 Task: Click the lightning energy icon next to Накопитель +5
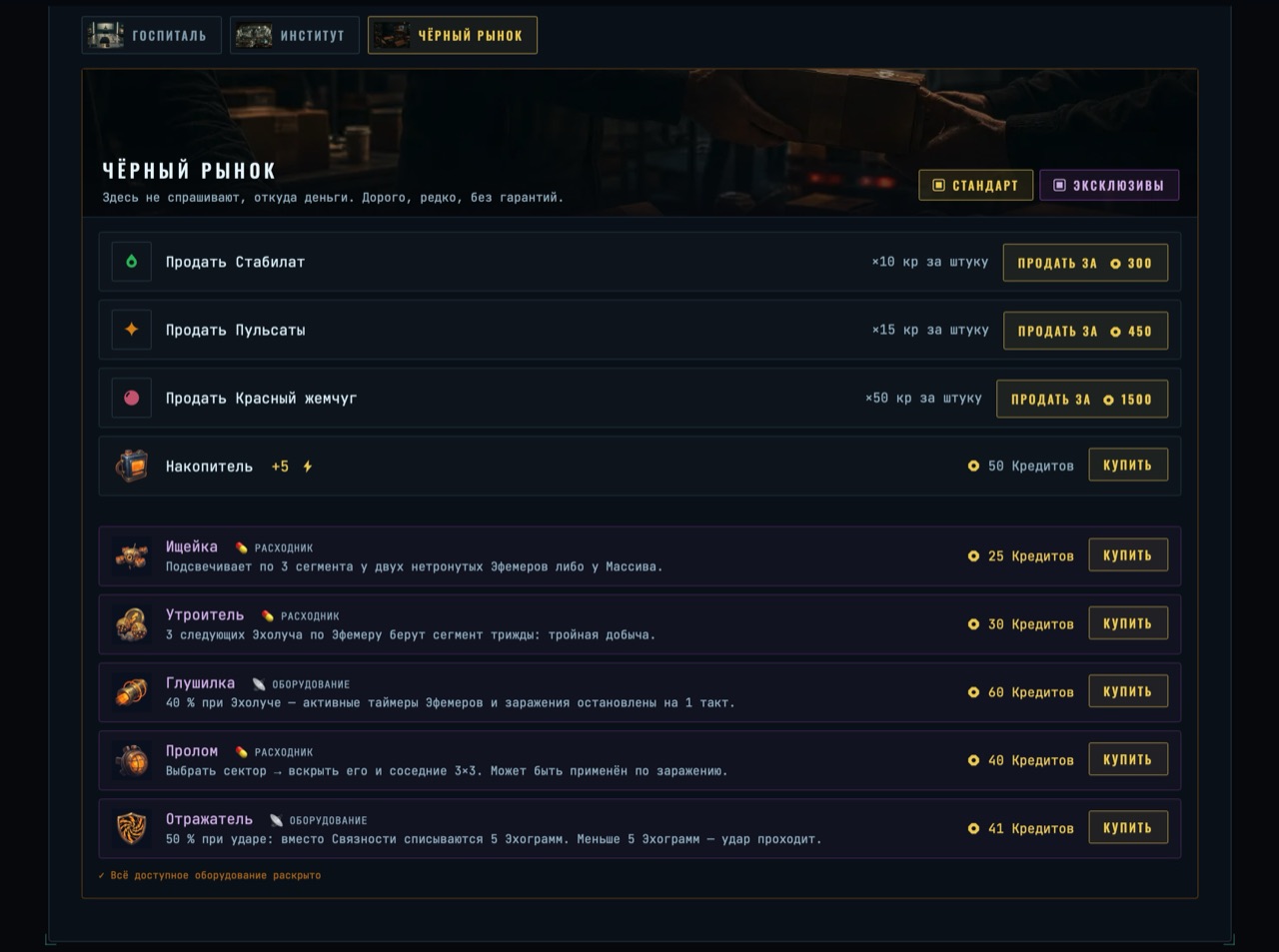click(x=308, y=467)
